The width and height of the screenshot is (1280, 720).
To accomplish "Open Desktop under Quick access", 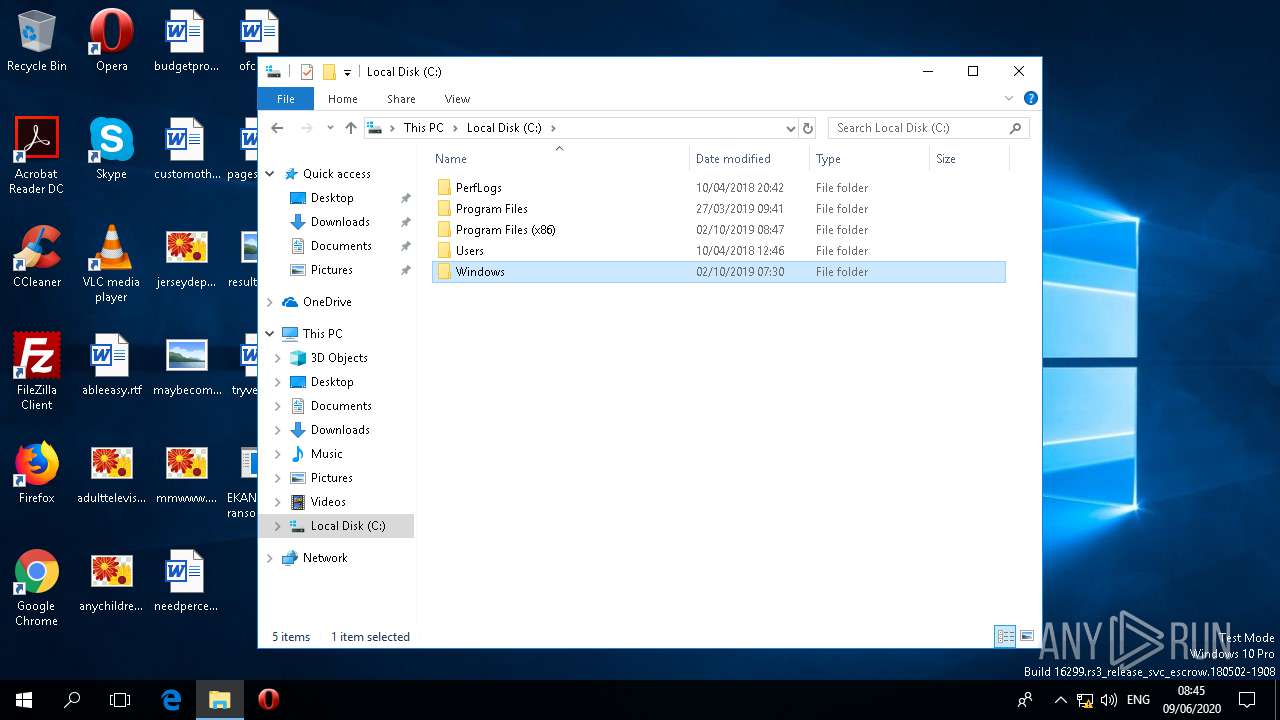I will (332, 198).
